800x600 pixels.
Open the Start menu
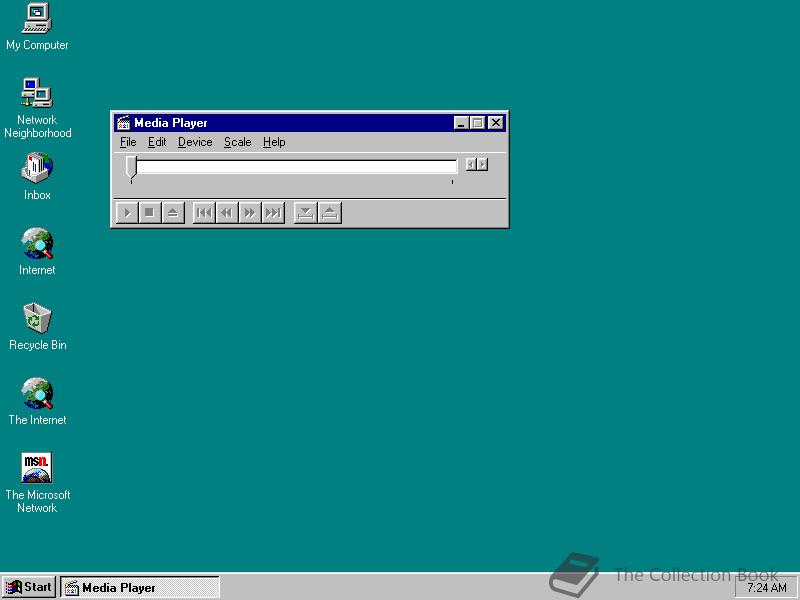tap(29, 587)
